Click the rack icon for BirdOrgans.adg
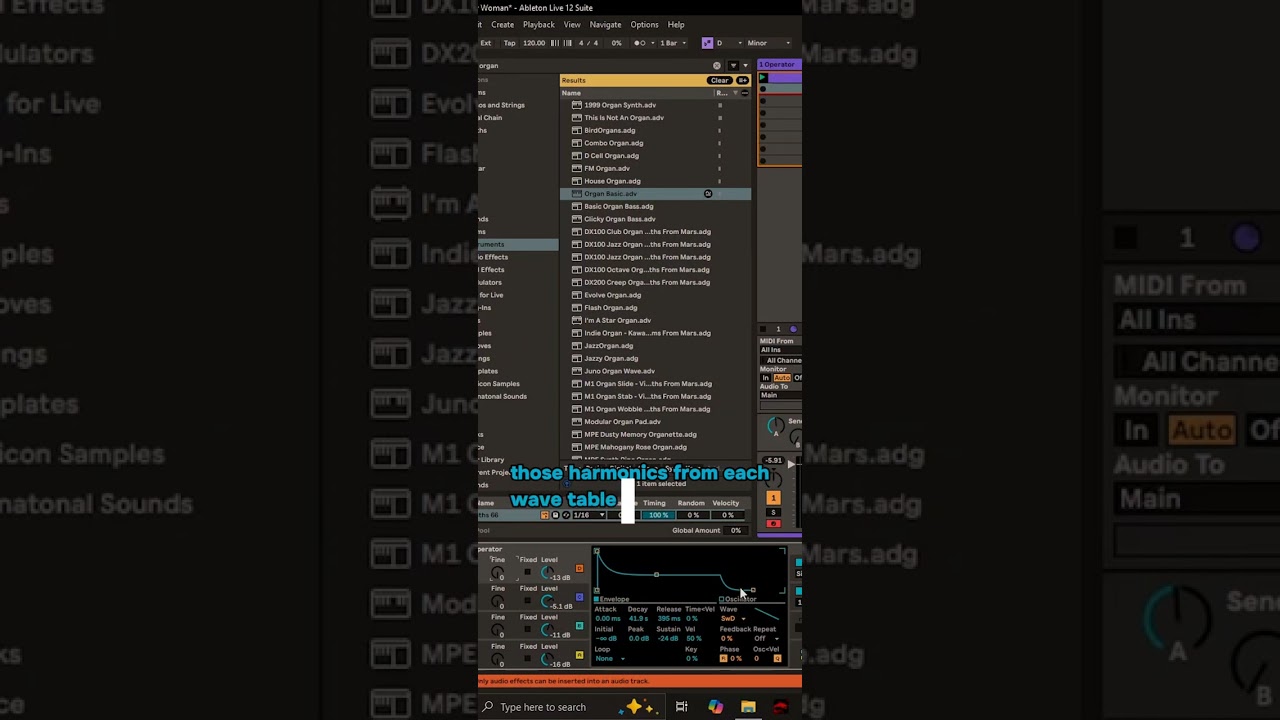 point(577,130)
